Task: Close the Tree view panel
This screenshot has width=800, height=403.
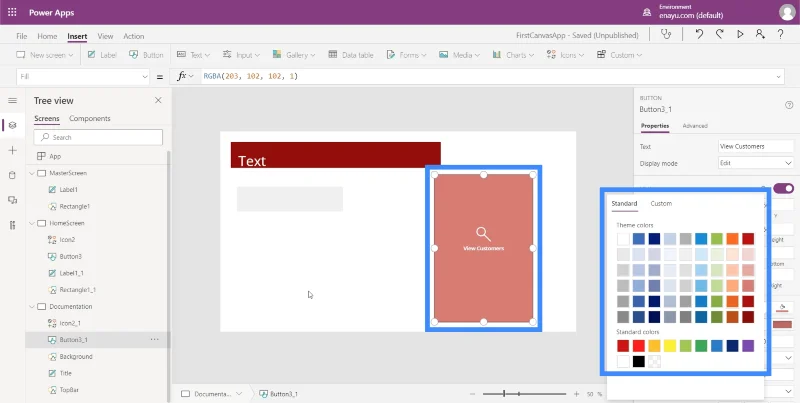Action: pyautogui.click(x=158, y=100)
